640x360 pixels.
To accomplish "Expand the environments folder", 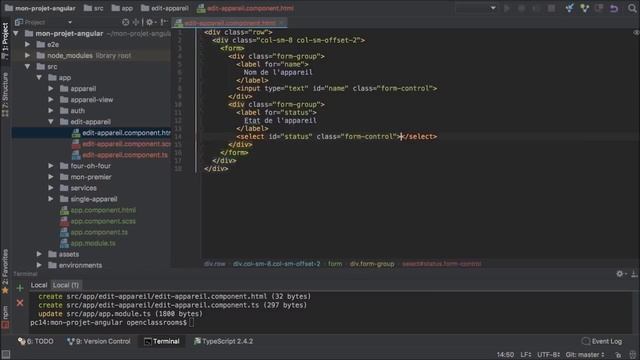I will (39, 265).
